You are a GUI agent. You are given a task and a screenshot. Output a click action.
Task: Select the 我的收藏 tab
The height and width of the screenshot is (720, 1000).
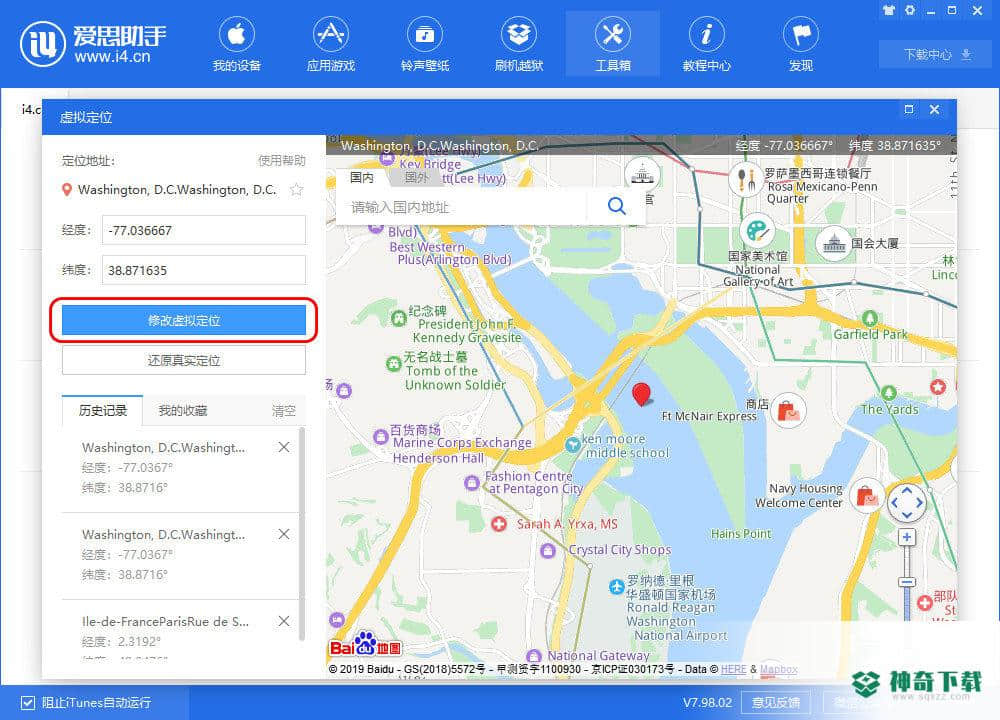tap(183, 410)
